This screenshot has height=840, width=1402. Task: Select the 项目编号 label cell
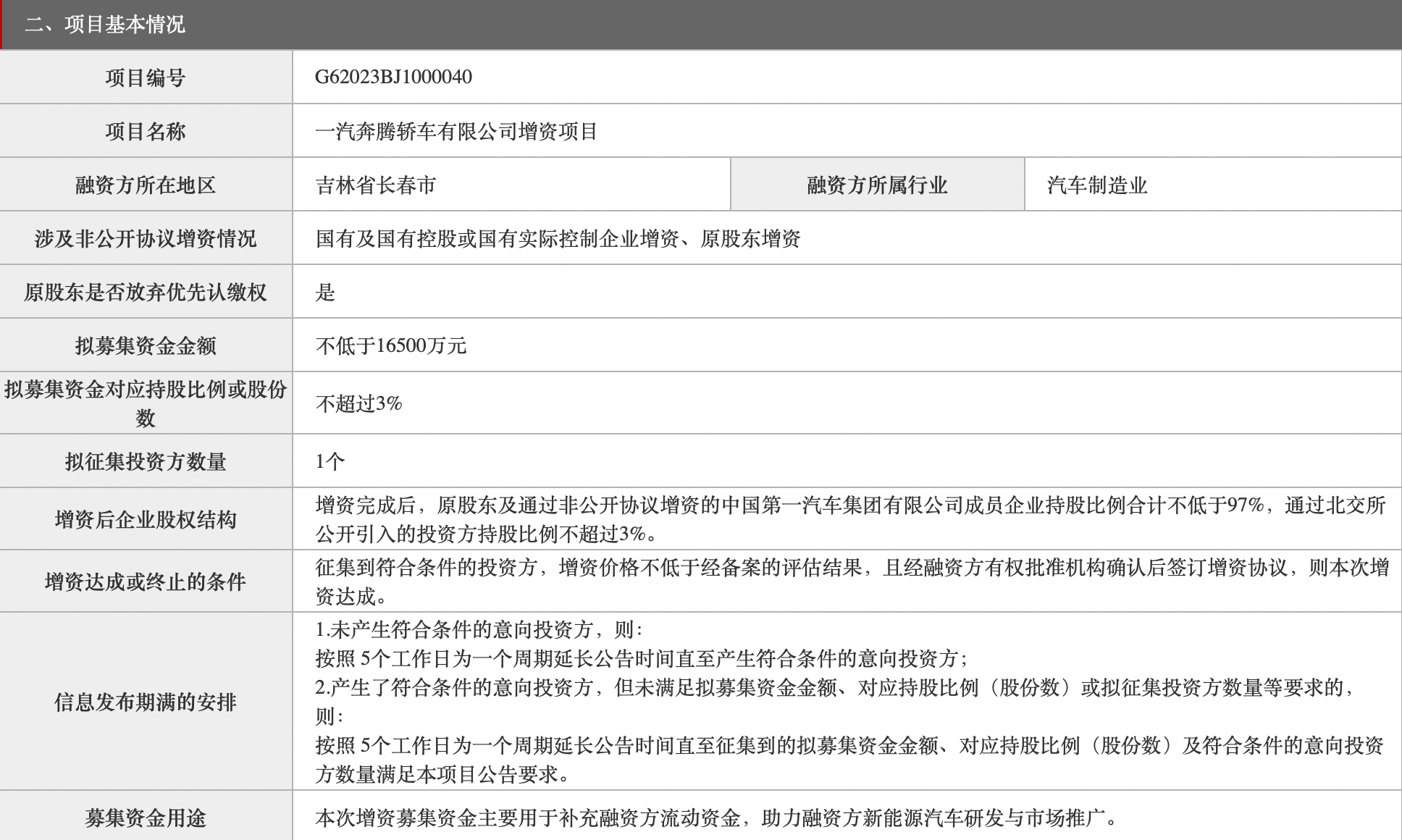coord(146,77)
